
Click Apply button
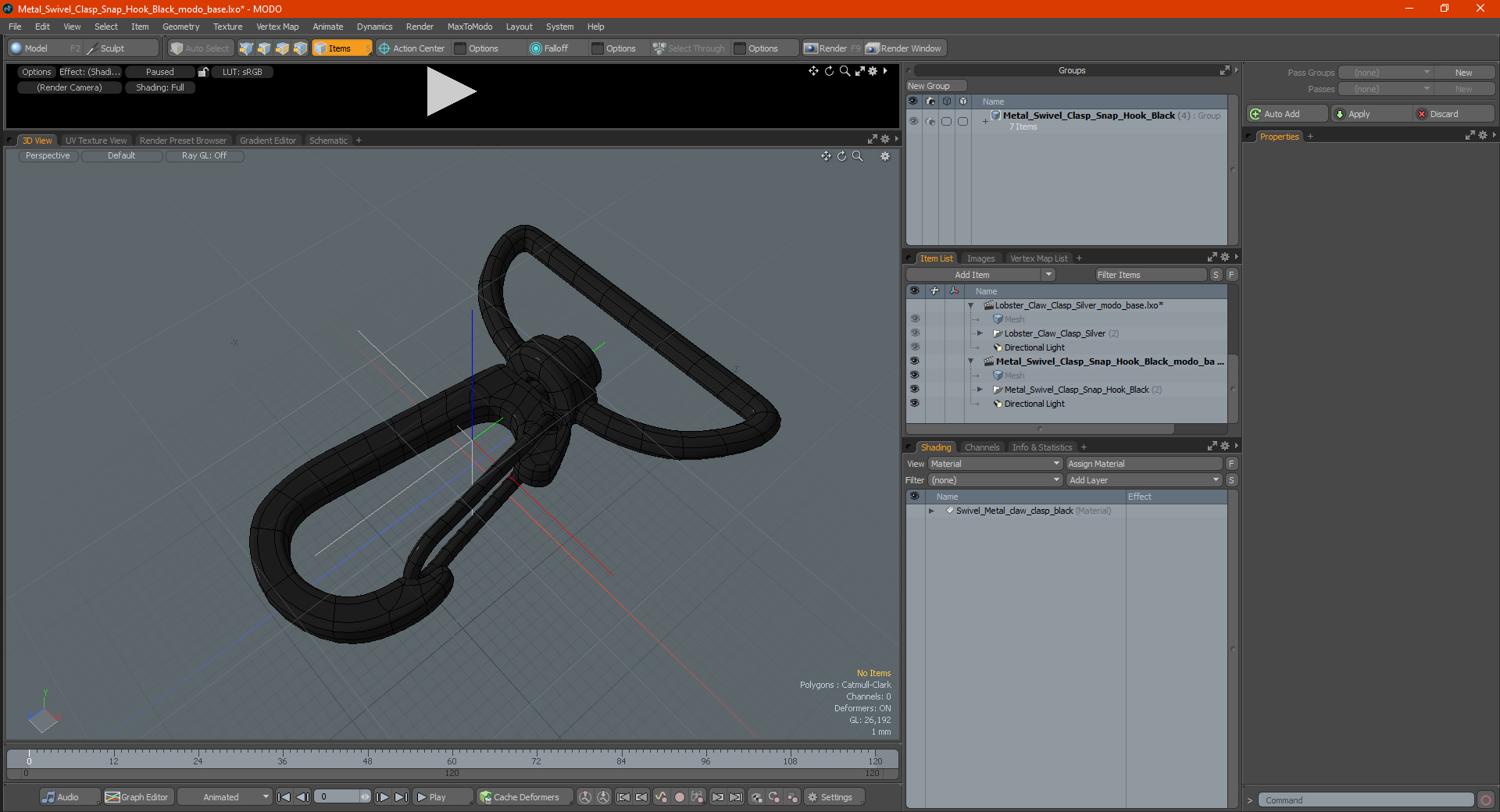1371,114
